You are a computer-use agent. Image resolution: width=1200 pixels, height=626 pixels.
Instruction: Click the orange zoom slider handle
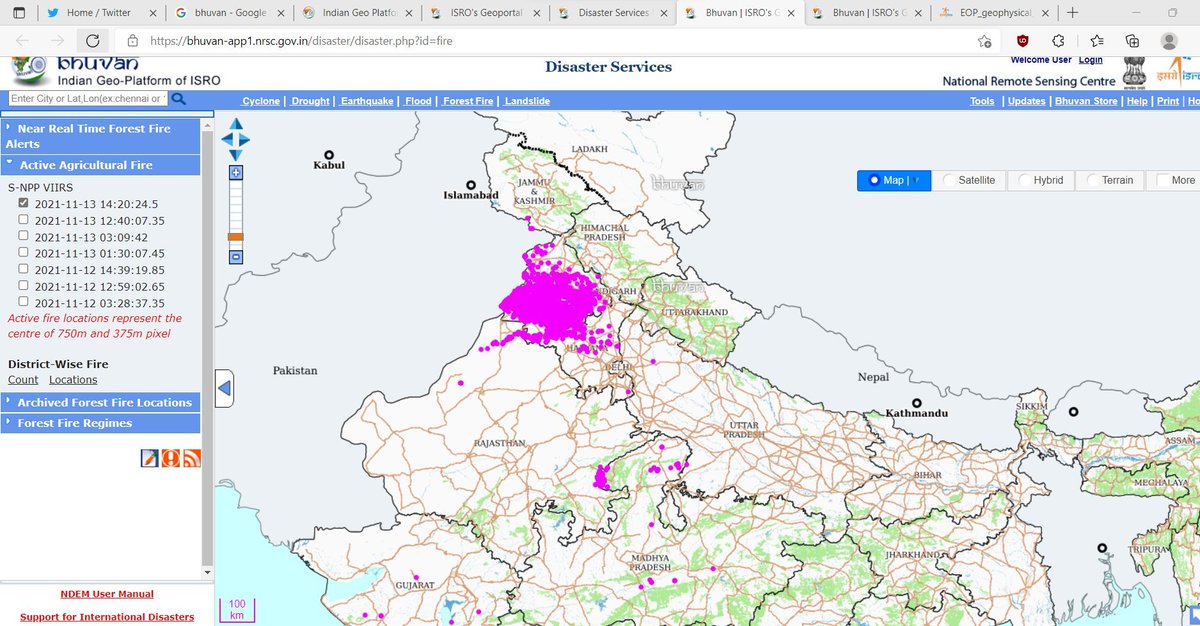[x=236, y=237]
